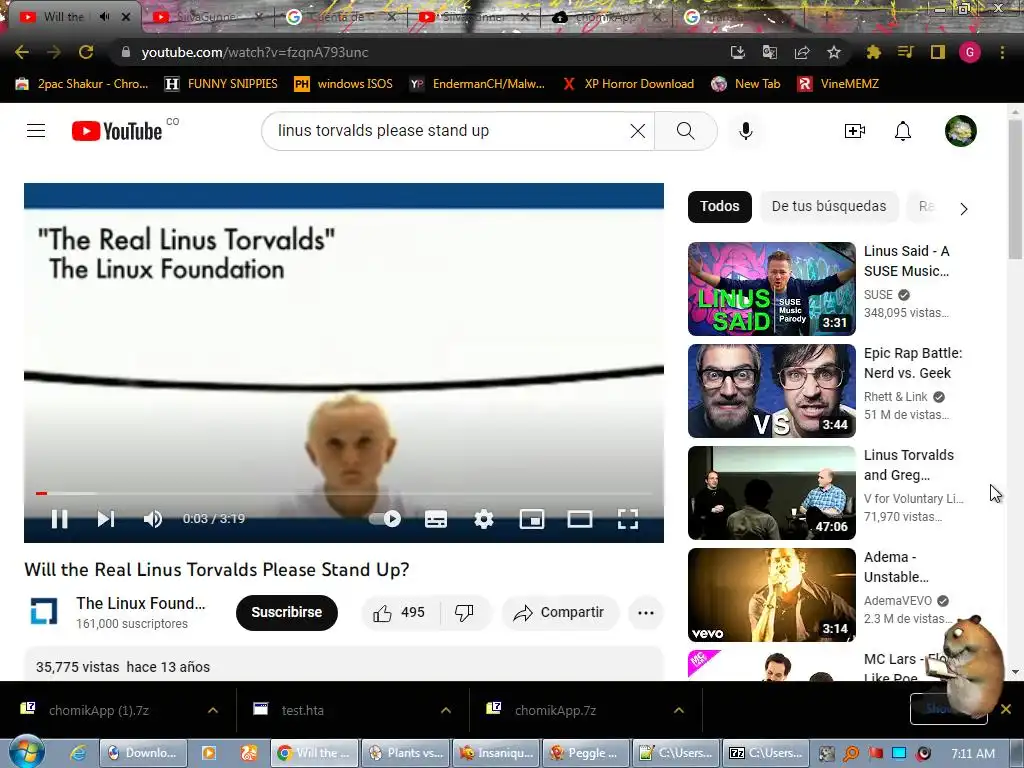Toggle autoplay switch in player
Screen dimensions: 1024x768
(385, 519)
